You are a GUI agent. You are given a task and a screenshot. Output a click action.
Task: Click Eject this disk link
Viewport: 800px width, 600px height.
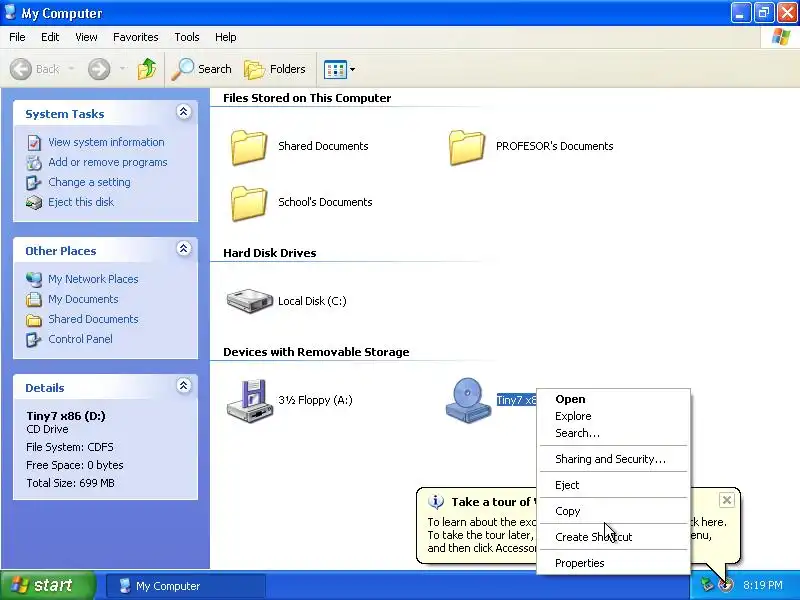tap(81, 202)
